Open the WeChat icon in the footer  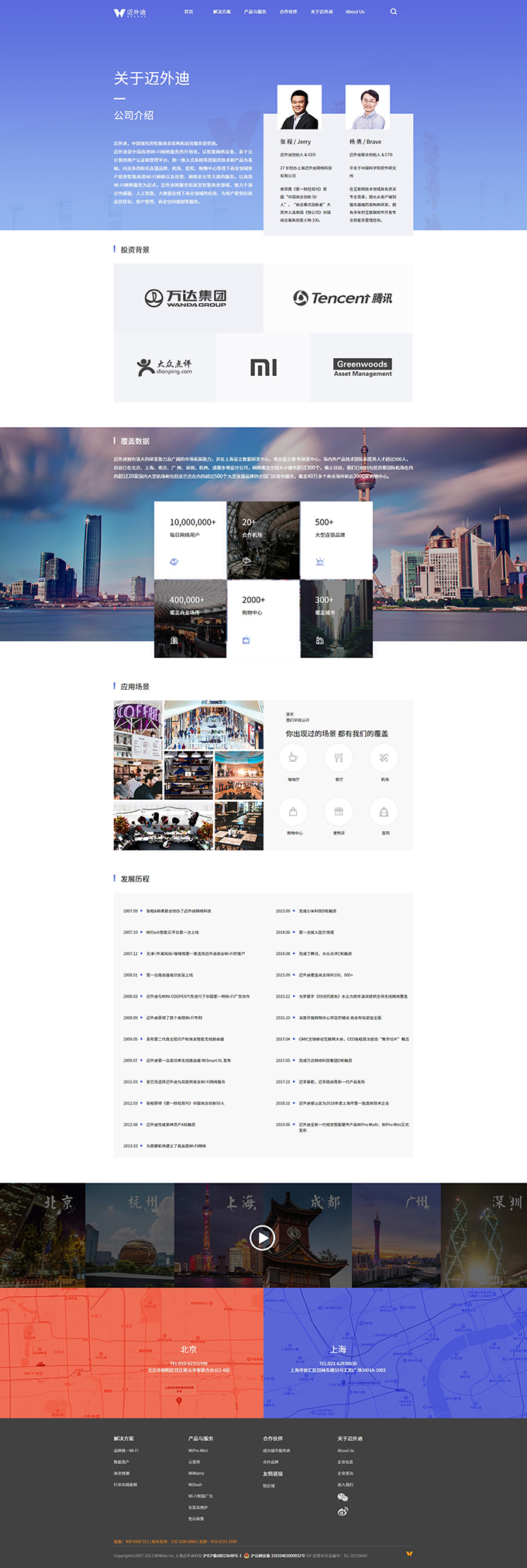[x=343, y=1497]
